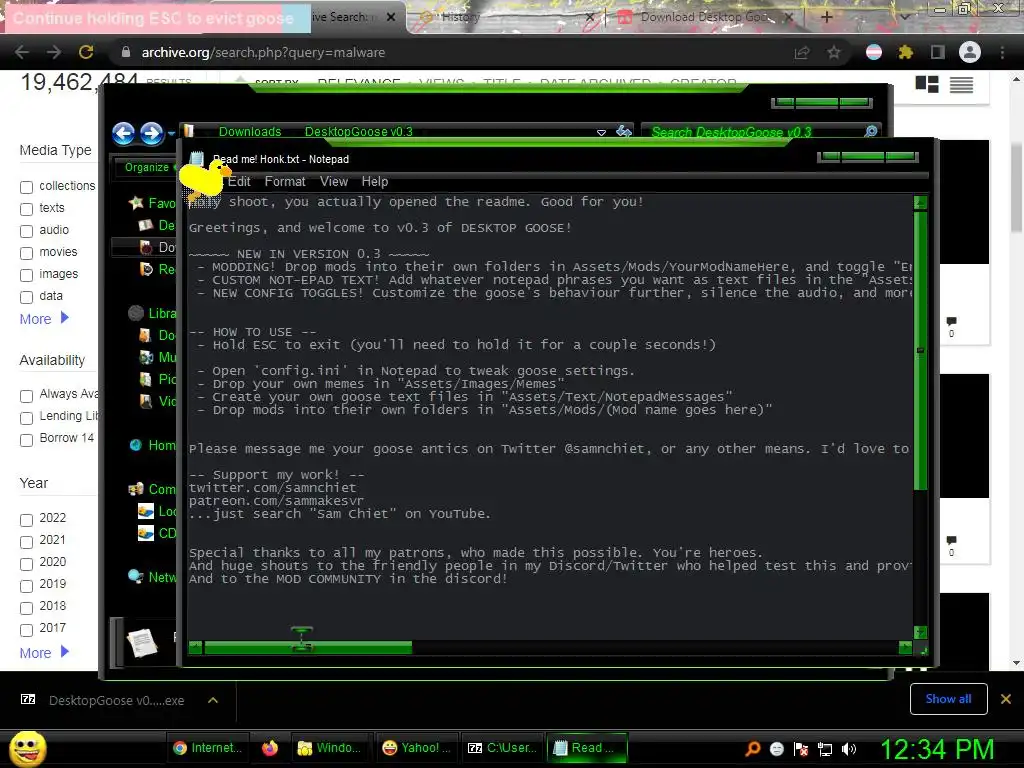This screenshot has width=1024, height=768.
Task: Click the browser back arrow
Action: point(22,52)
